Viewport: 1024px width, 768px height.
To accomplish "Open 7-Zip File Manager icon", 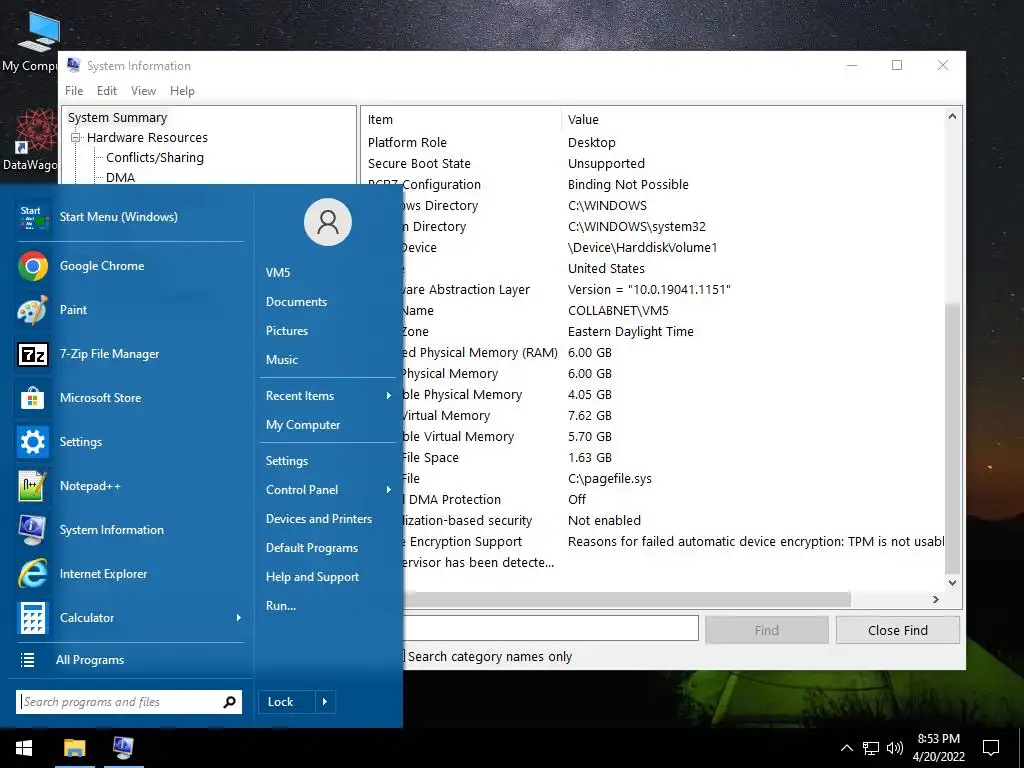I will click(x=33, y=354).
